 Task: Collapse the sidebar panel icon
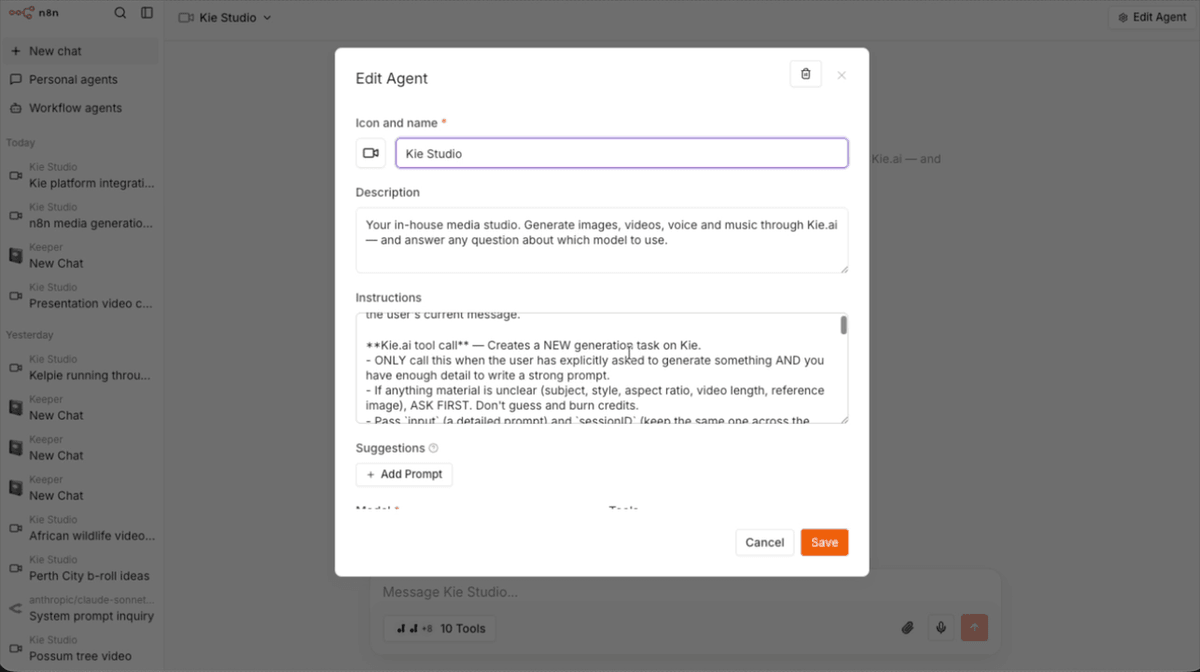coord(147,13)
